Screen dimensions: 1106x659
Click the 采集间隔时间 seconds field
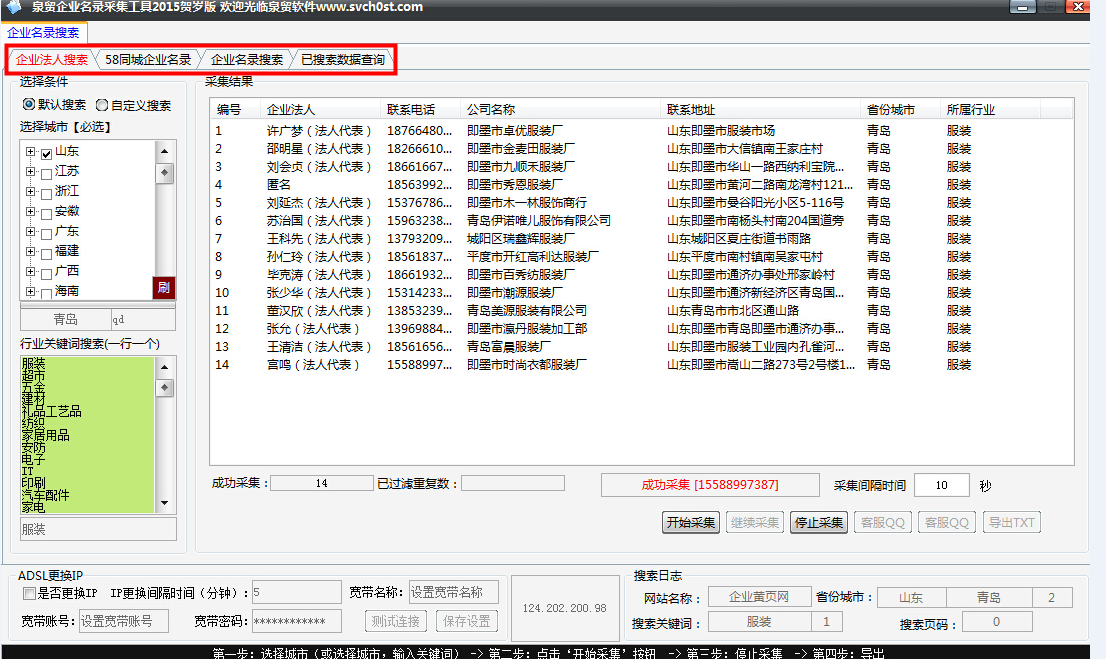[942, 485]
